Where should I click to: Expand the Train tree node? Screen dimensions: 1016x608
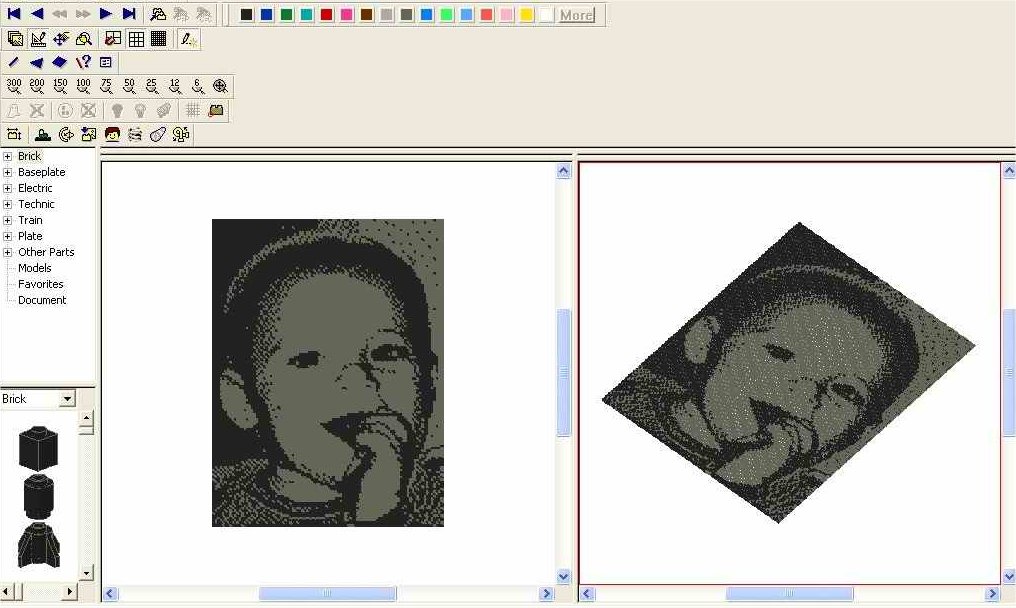7,220
